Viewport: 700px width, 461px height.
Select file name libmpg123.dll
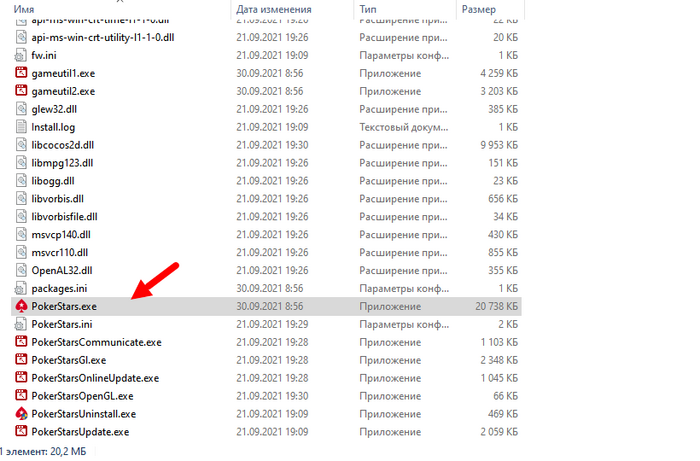pos(62,163)
